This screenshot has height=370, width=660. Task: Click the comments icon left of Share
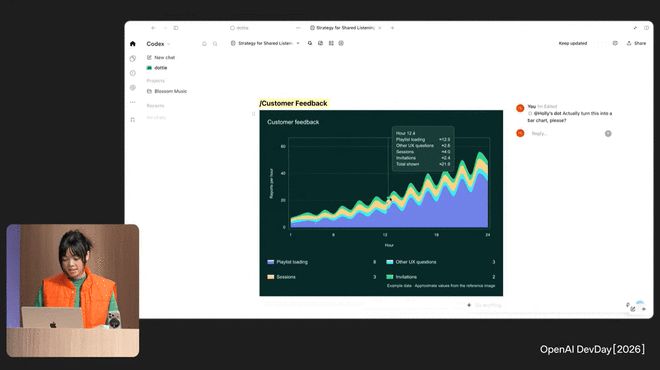[615, 43]
